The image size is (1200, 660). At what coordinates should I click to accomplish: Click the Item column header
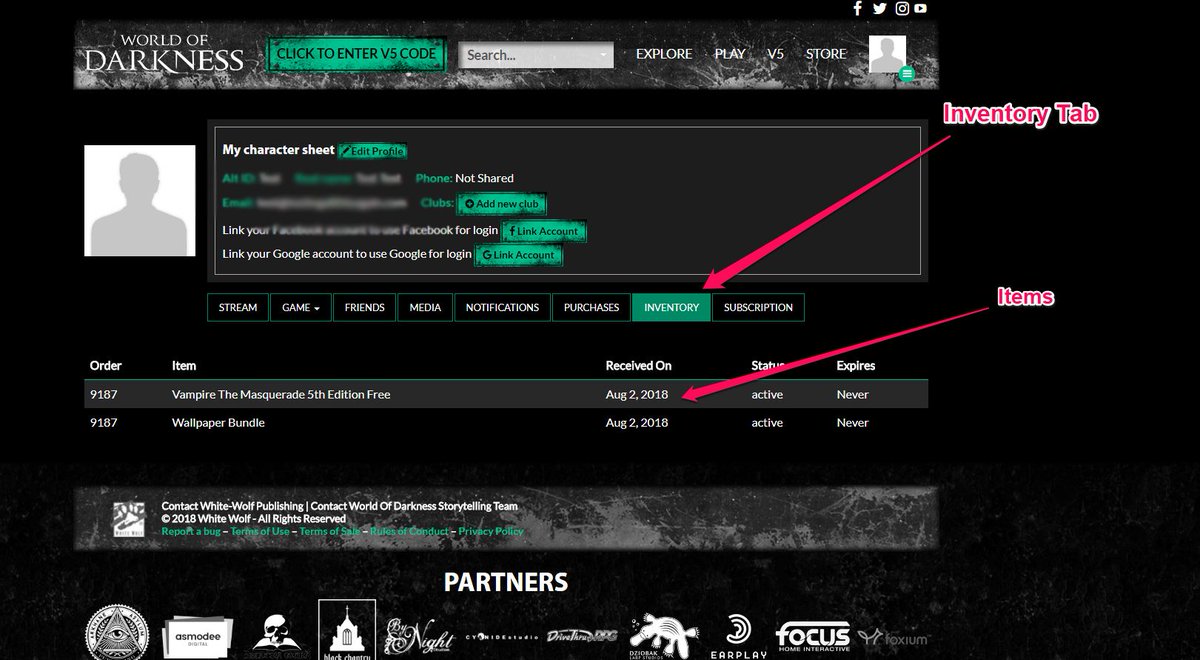pyautogui.click(x=184, y=366)
